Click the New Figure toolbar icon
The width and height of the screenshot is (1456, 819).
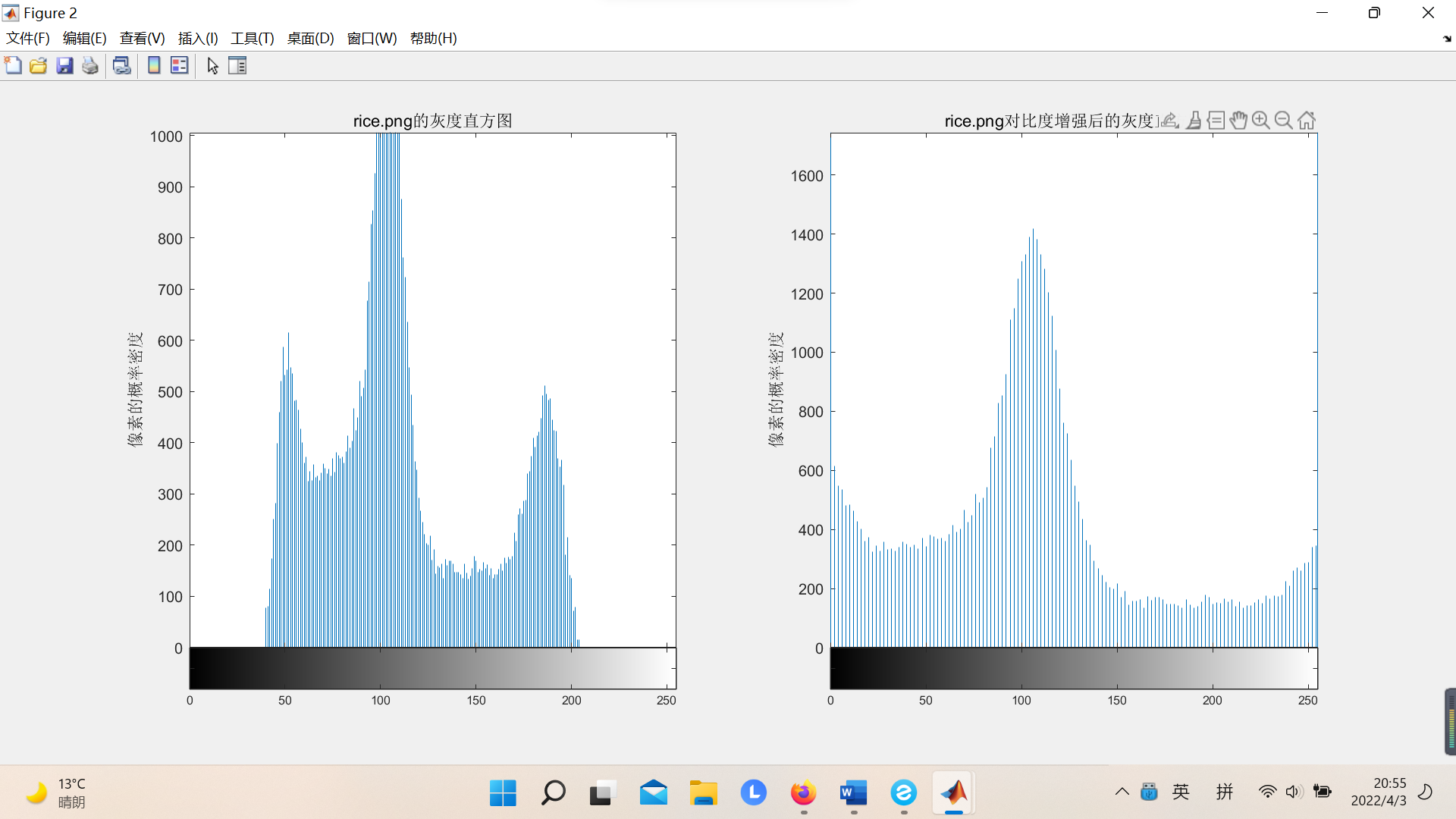coord(13,66)
